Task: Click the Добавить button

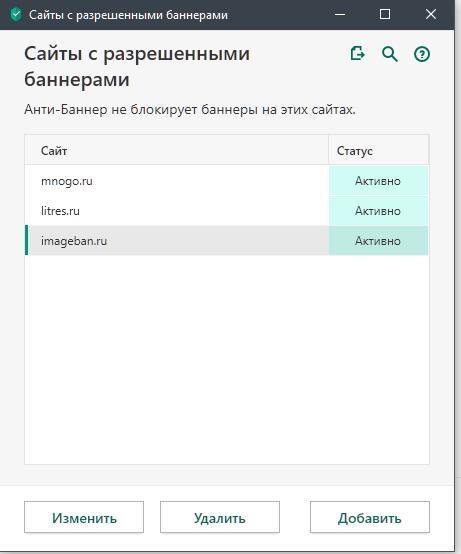Action: click(370, 517)
